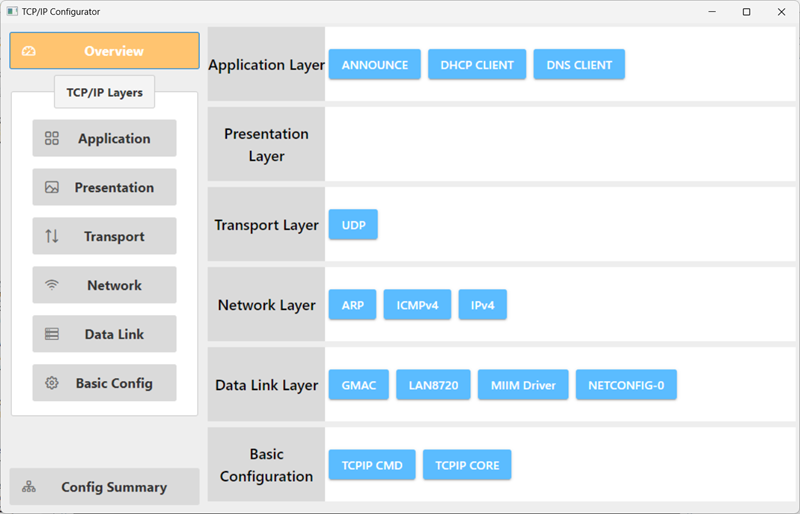Screen dimensions: 800x514
Task: Click the Transport up-down arrows icon
Action: [x=52, y=236]
